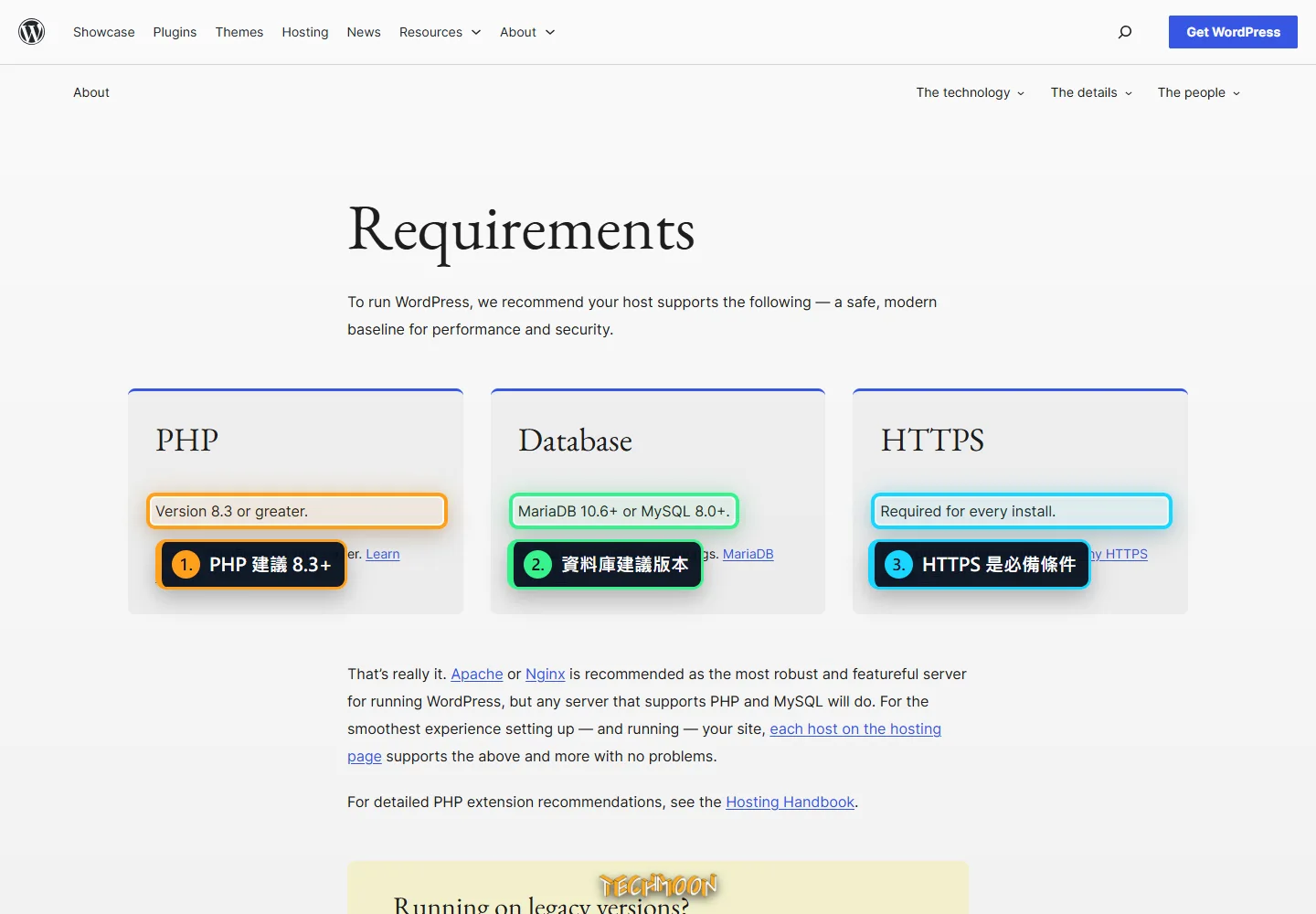
Task: Expand the About dropdown in header
Action: (x=527, y=32)
